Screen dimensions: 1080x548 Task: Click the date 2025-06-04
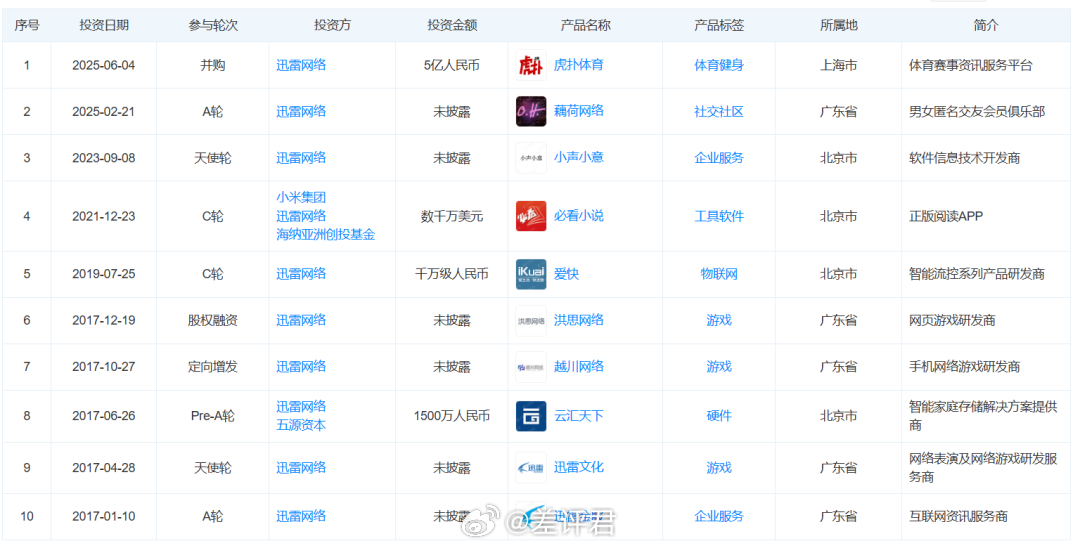pyautogui.click(x=104, y=65)
